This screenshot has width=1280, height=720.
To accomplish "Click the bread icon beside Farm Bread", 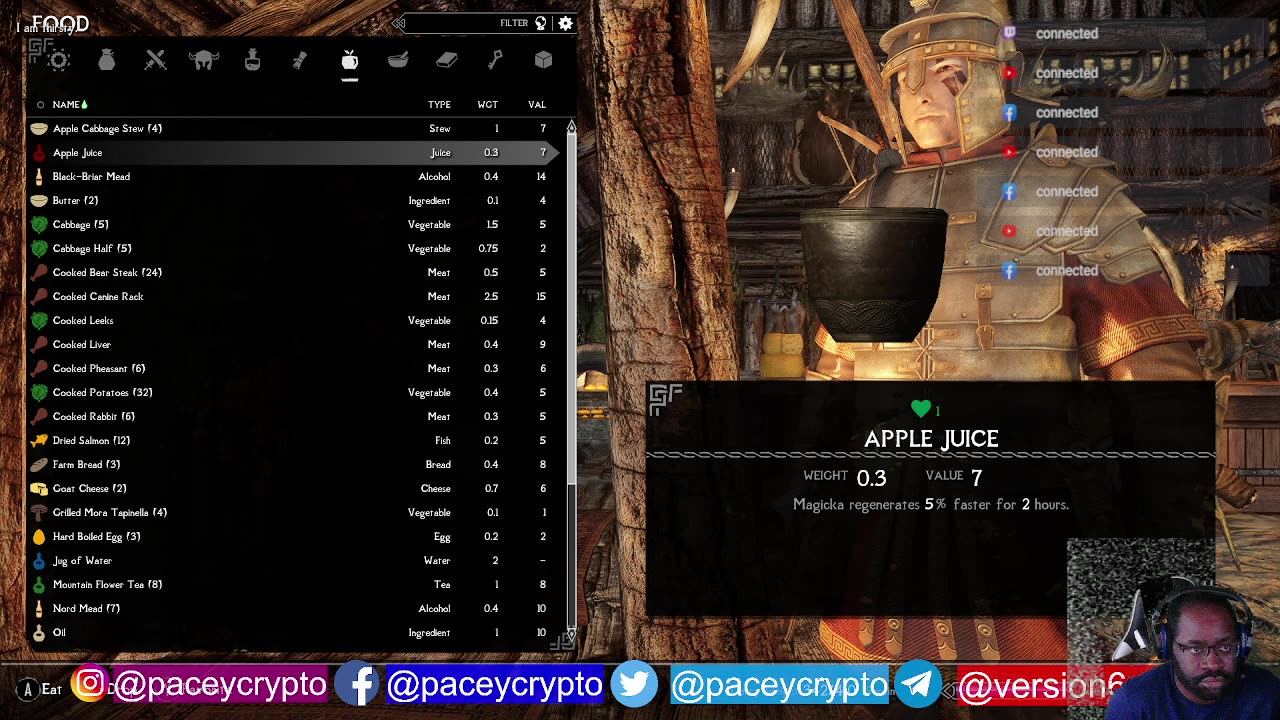I will click(x=39, y=464).
